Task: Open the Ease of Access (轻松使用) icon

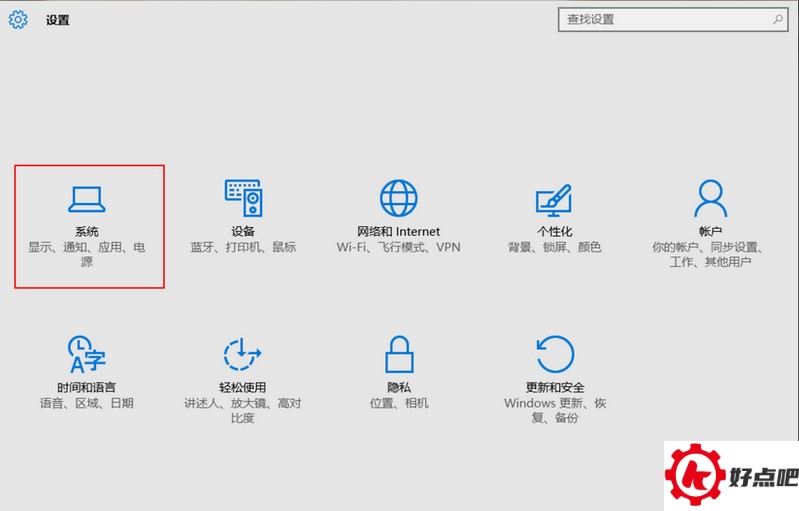Action: pyautogui.click(x=242, y=354)
